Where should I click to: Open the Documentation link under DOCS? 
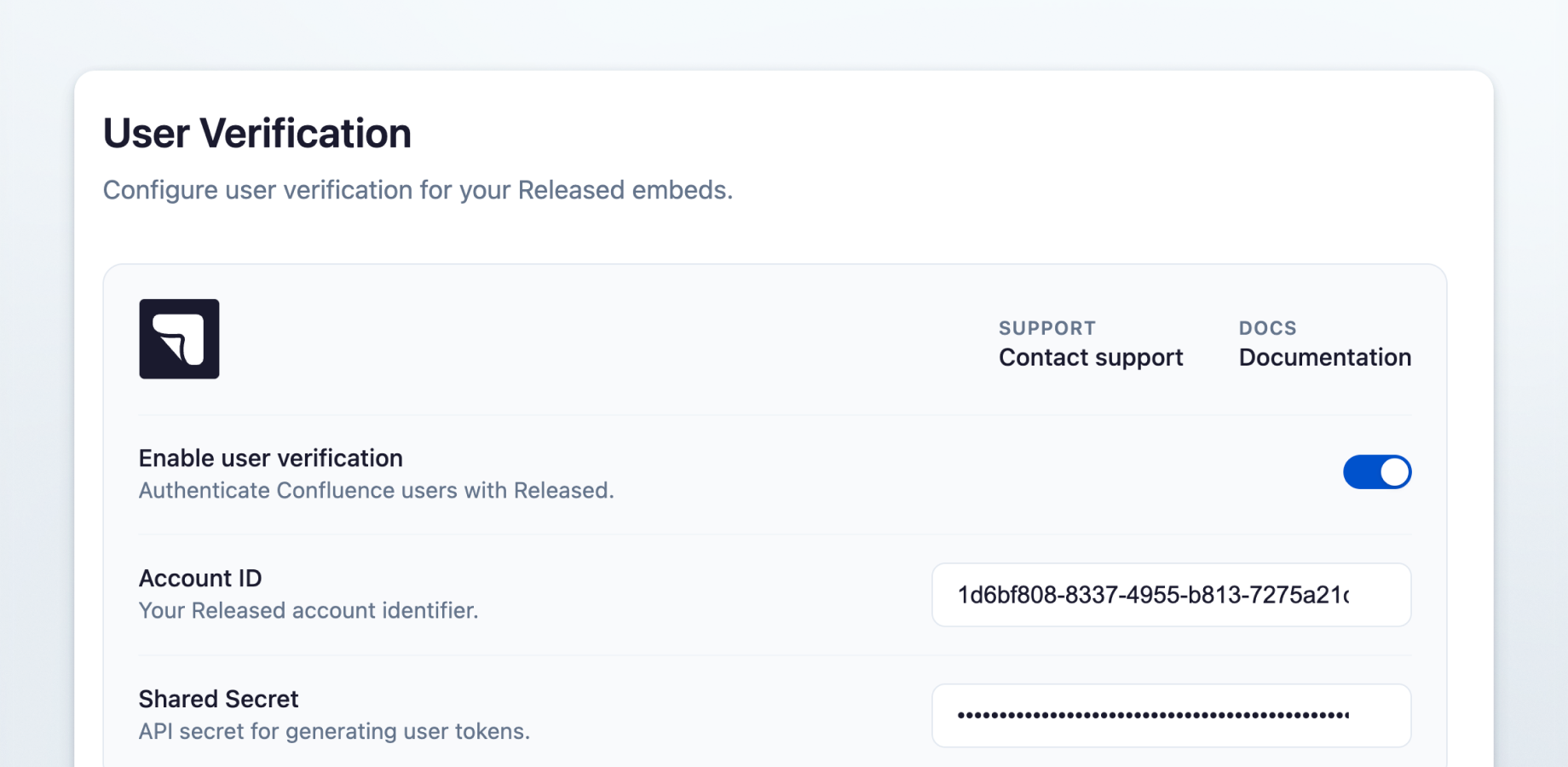pos(1324,357)
